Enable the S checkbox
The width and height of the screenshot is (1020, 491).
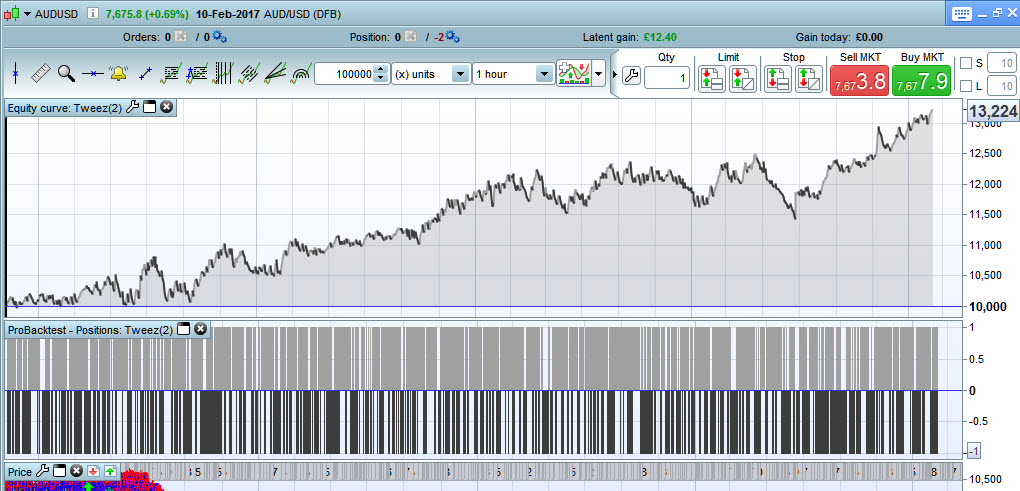tap(965, 63)
